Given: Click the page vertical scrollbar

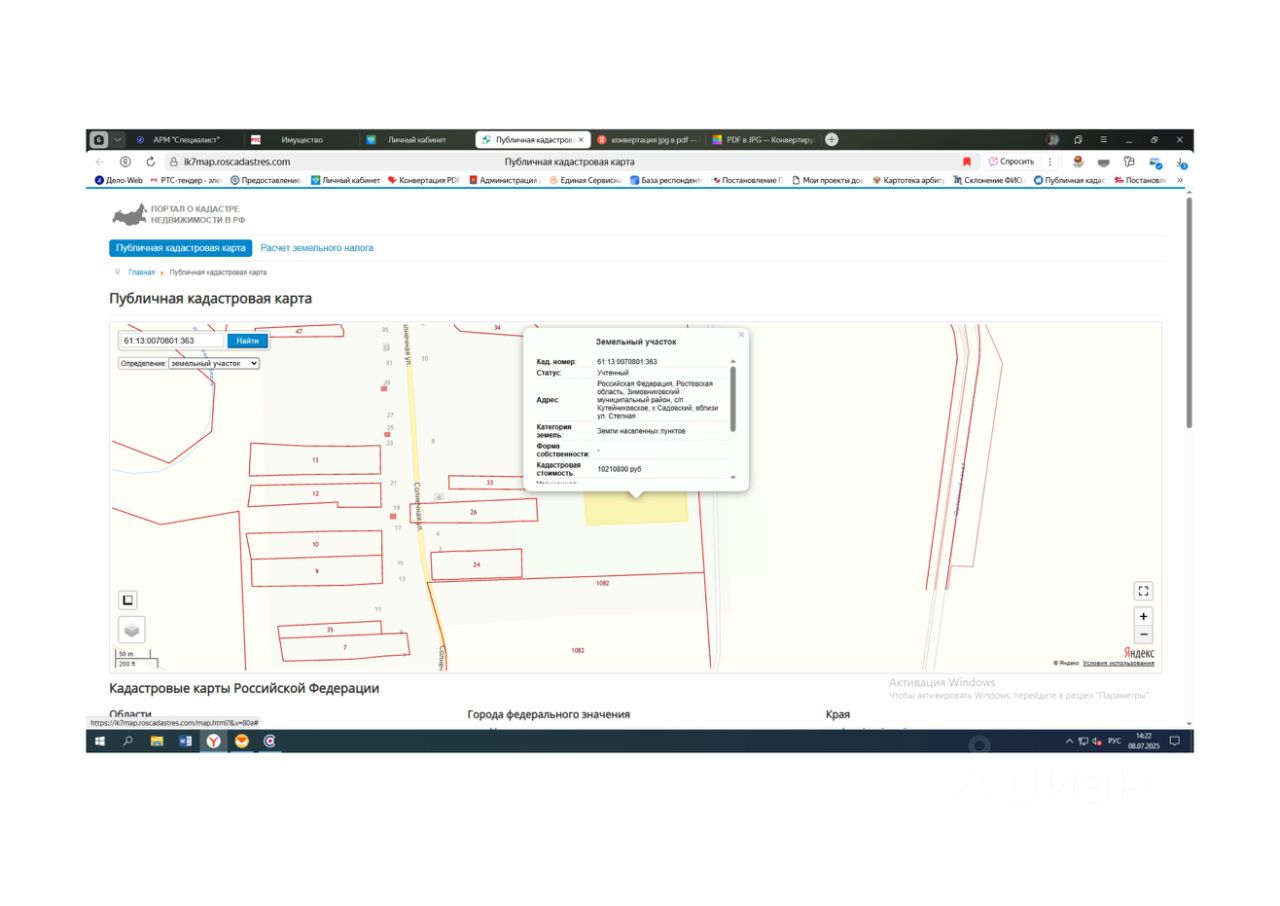Looking at the screenshot, I should point(1188,312).
